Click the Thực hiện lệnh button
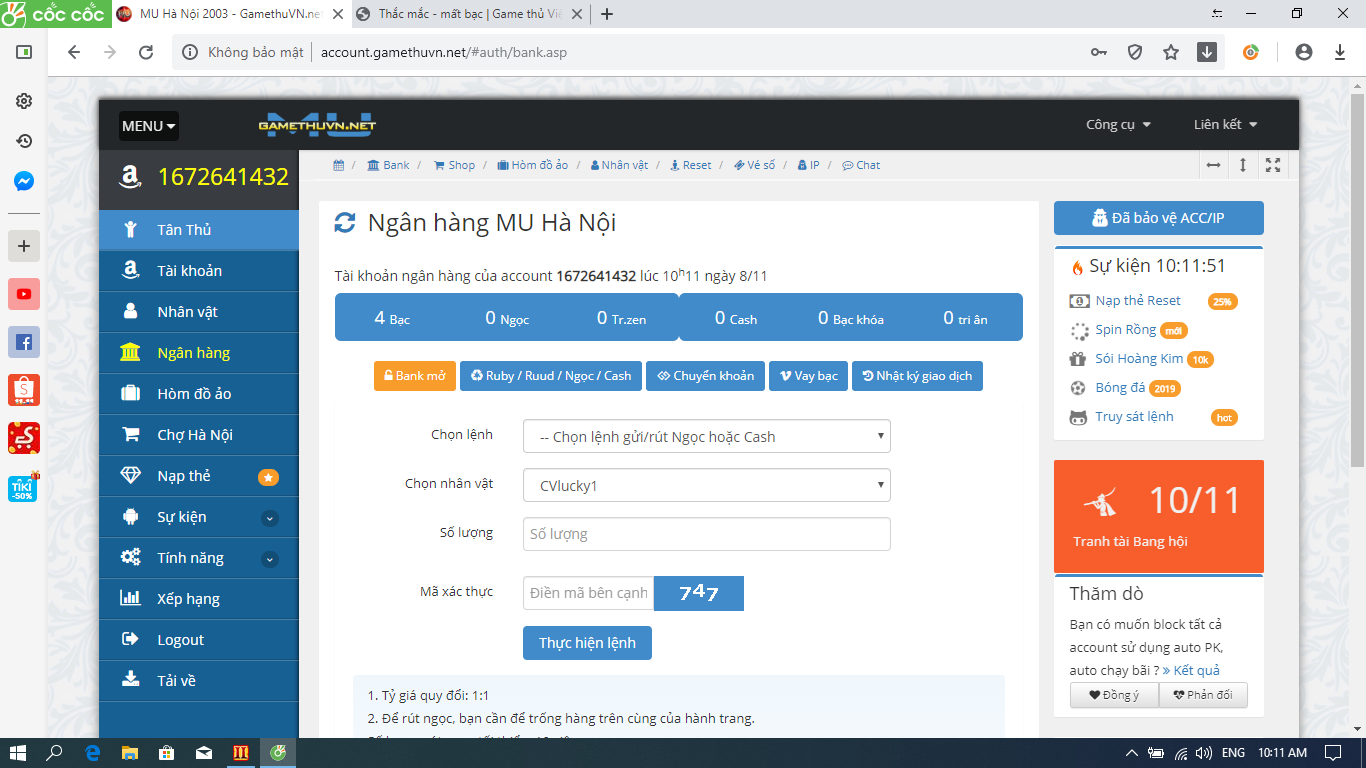1366x768 pixels. point(587,643)
